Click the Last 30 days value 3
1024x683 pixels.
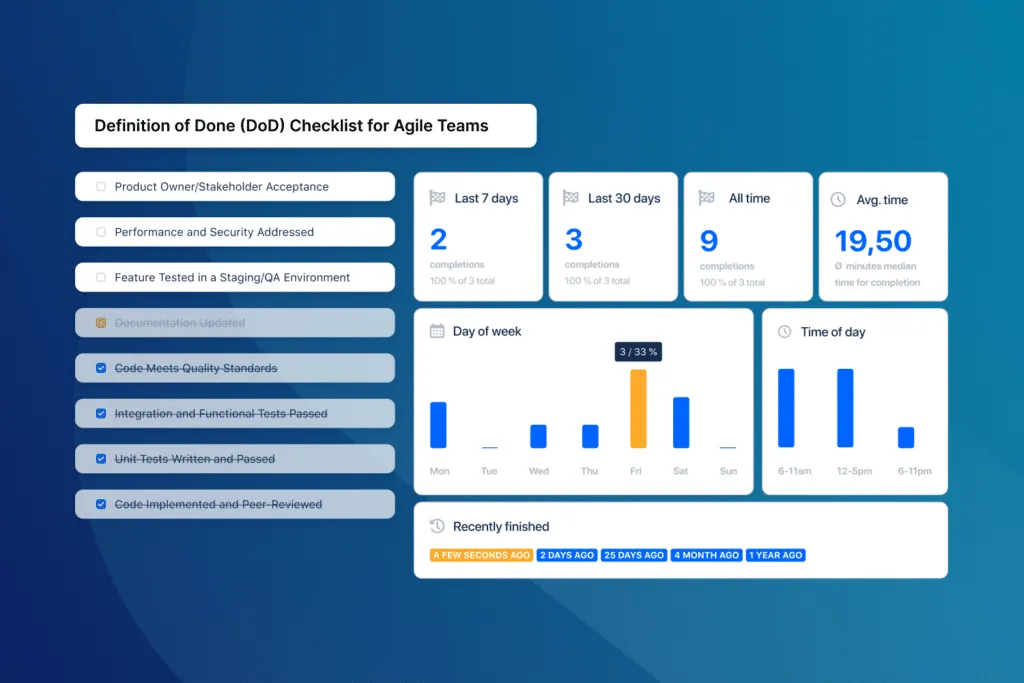pyautogui.click(x=573, y=240)
